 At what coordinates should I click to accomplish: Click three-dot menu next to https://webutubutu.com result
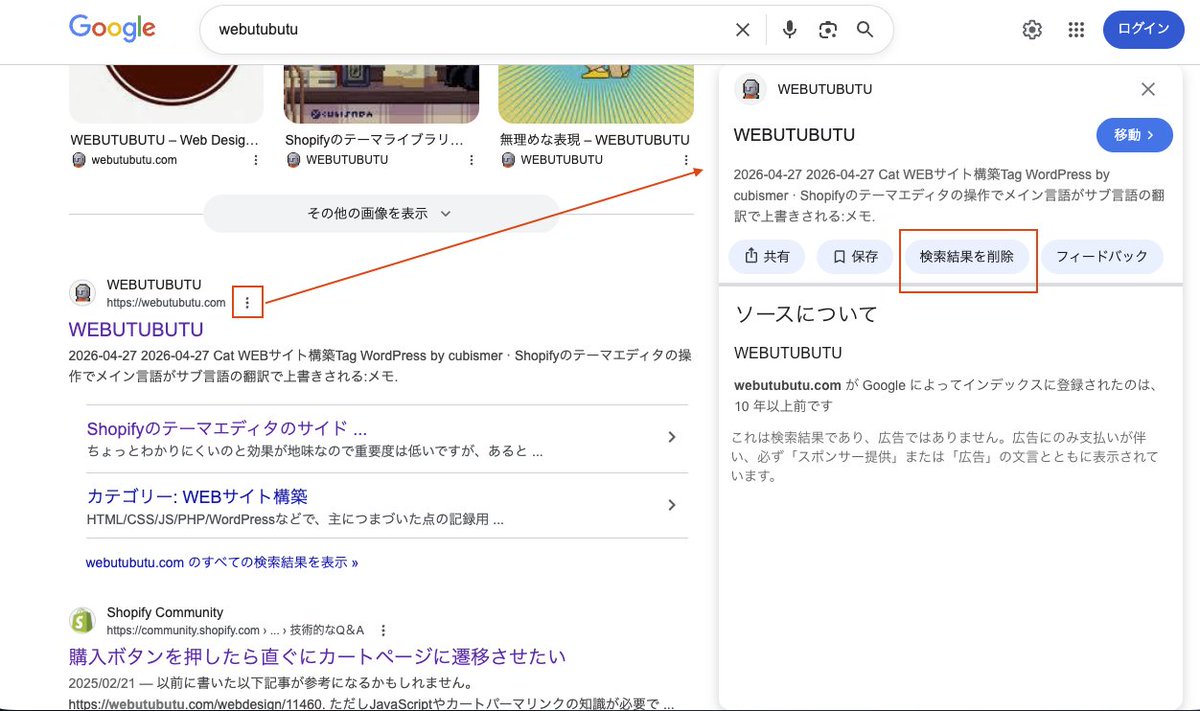coord(247,302)
